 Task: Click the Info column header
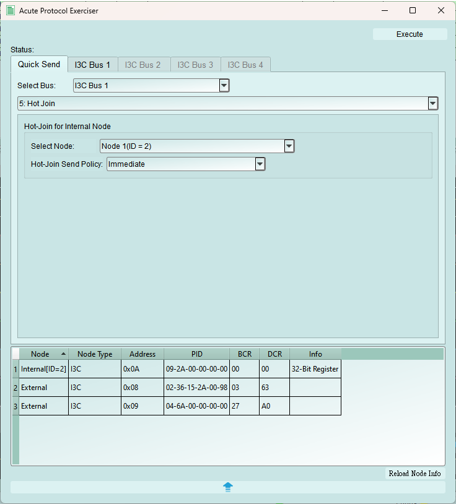pos(315,354)
